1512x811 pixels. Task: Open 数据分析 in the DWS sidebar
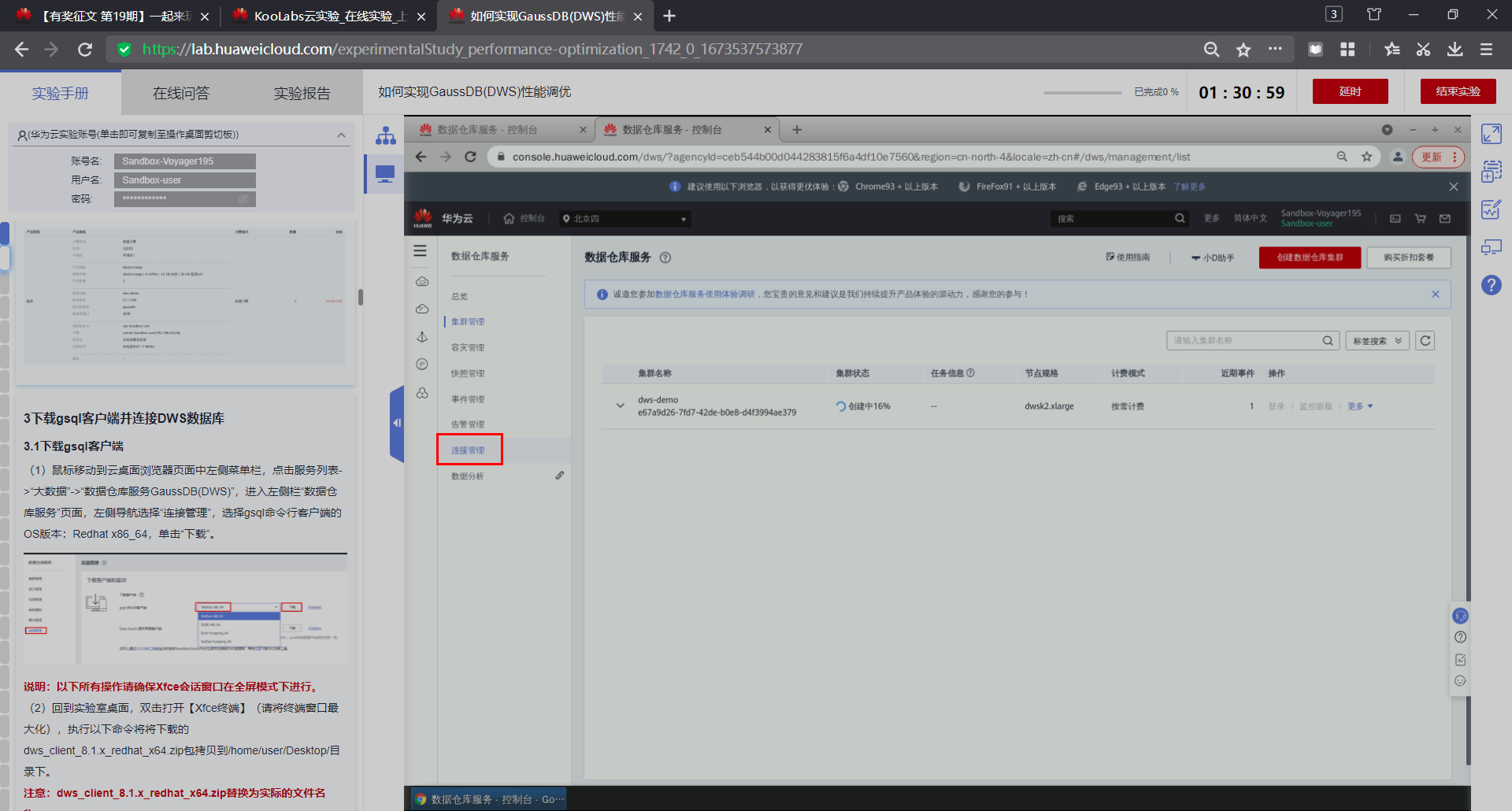click(x=468, y=476)
